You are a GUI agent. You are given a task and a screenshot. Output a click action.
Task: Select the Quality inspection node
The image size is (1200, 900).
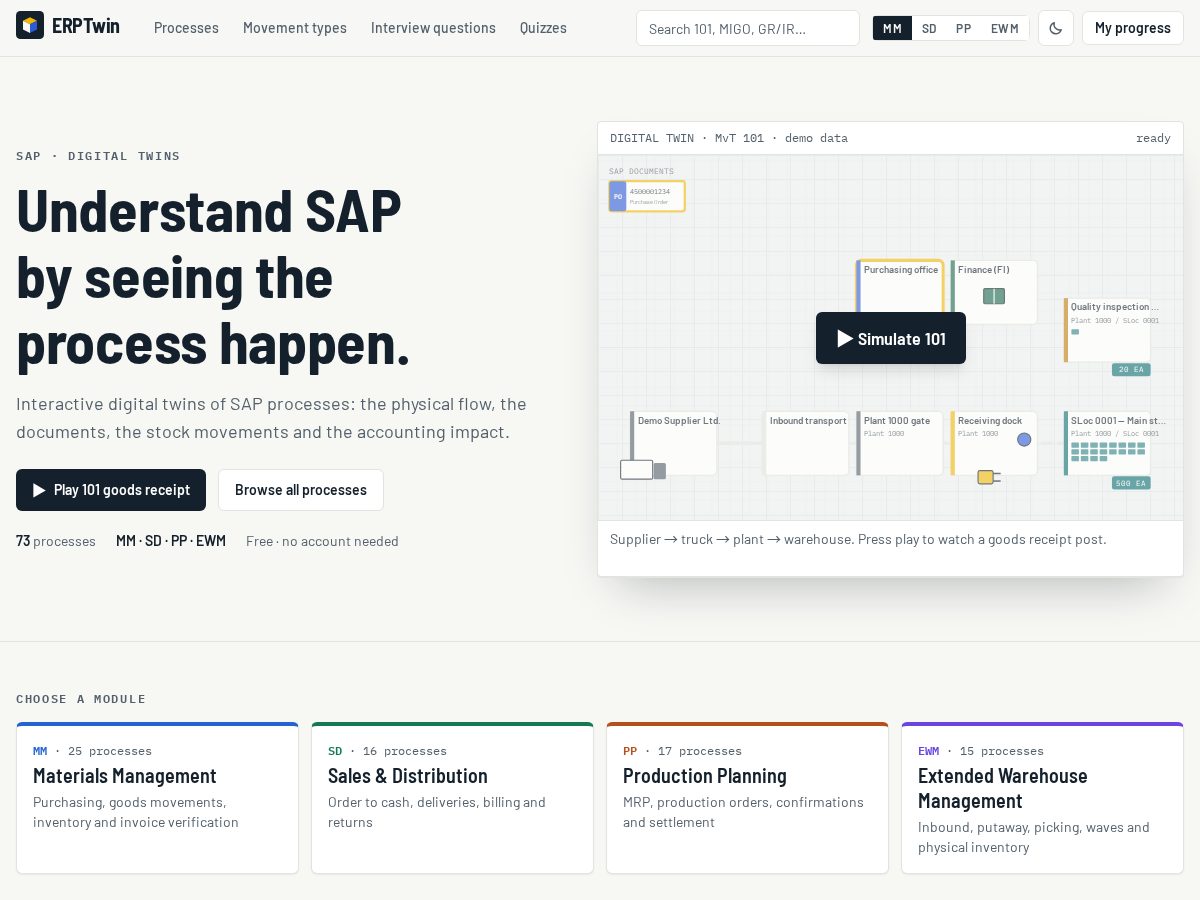tap(1108, 330)
